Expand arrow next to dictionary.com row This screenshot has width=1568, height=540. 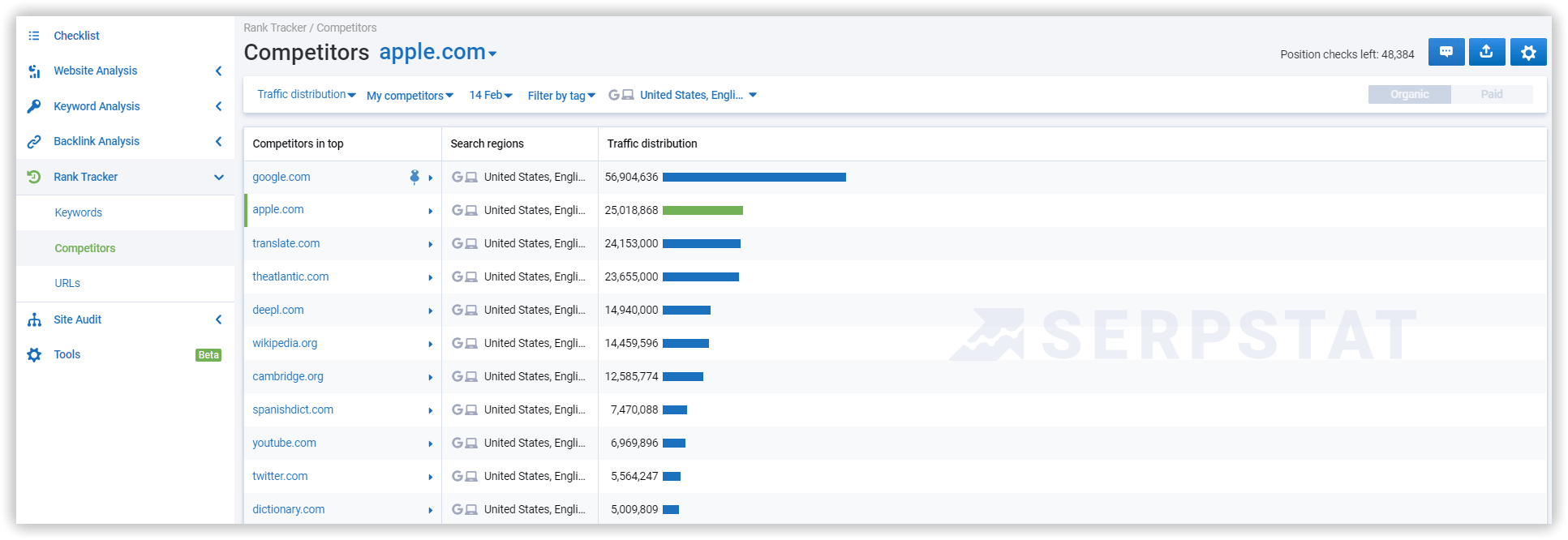(431, 510)
